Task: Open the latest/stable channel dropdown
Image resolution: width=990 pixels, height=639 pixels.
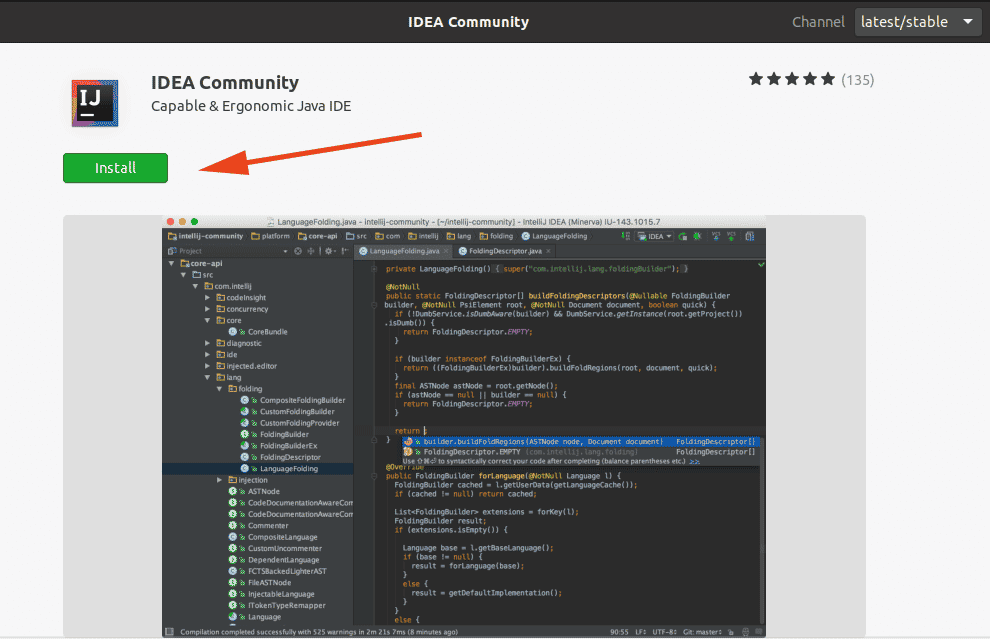Action: click(x=917, y=22)
